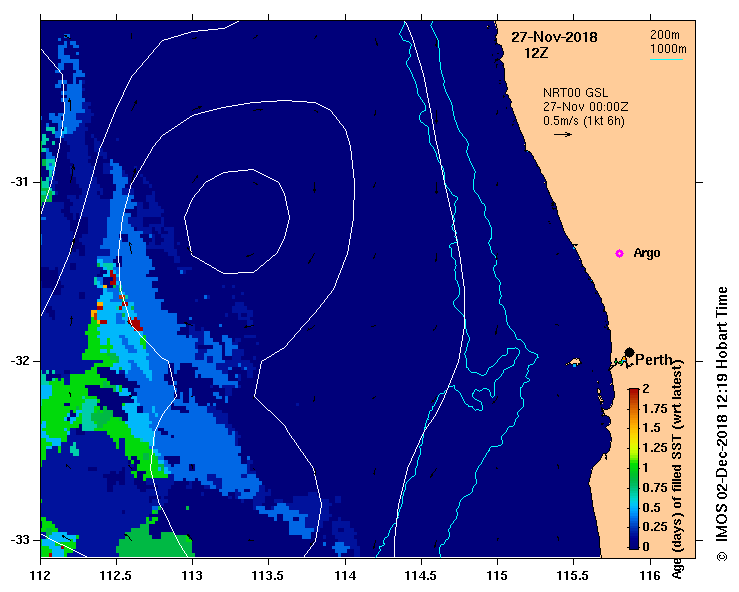Click the '27-Nov-2018' date label
The height and width of the screenshot is (592, 739).
(x=554, y=37)
